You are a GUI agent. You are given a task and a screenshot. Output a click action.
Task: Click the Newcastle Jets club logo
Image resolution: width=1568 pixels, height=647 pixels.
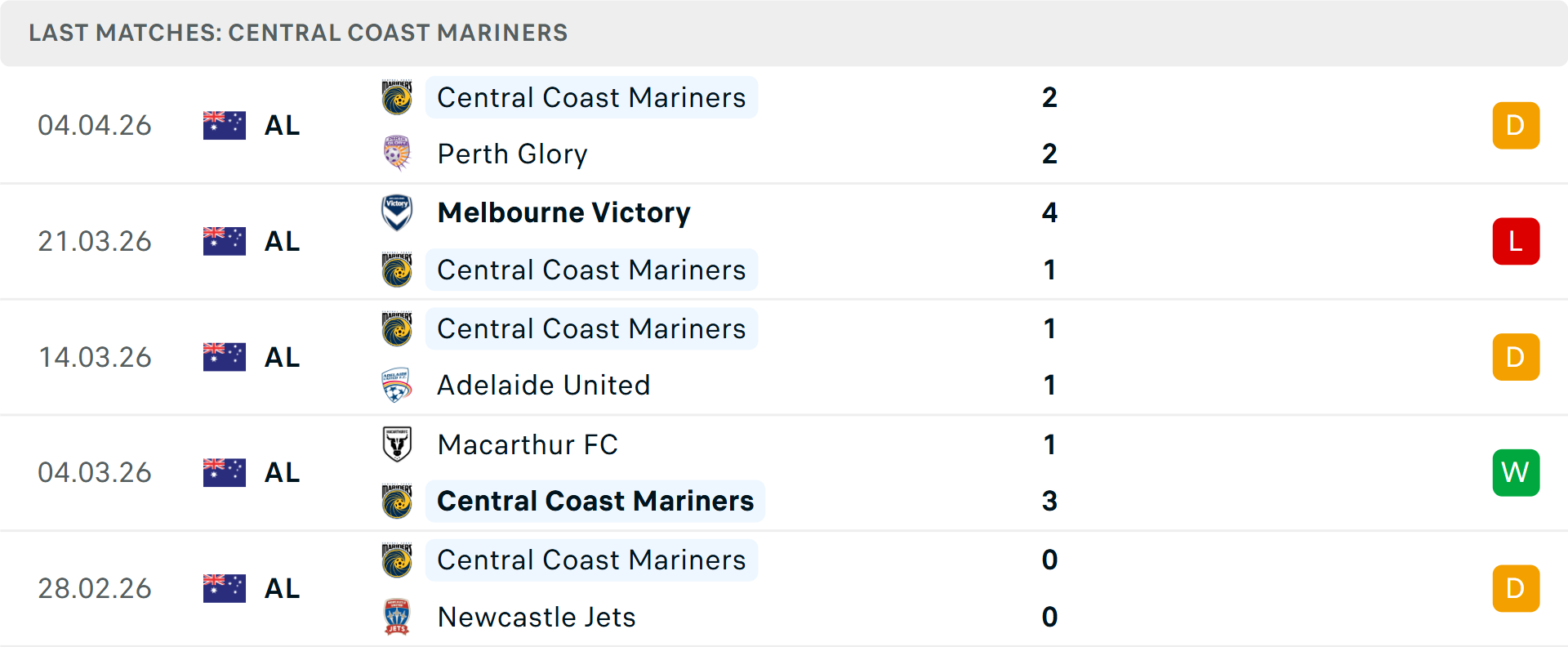click(397, 618)
